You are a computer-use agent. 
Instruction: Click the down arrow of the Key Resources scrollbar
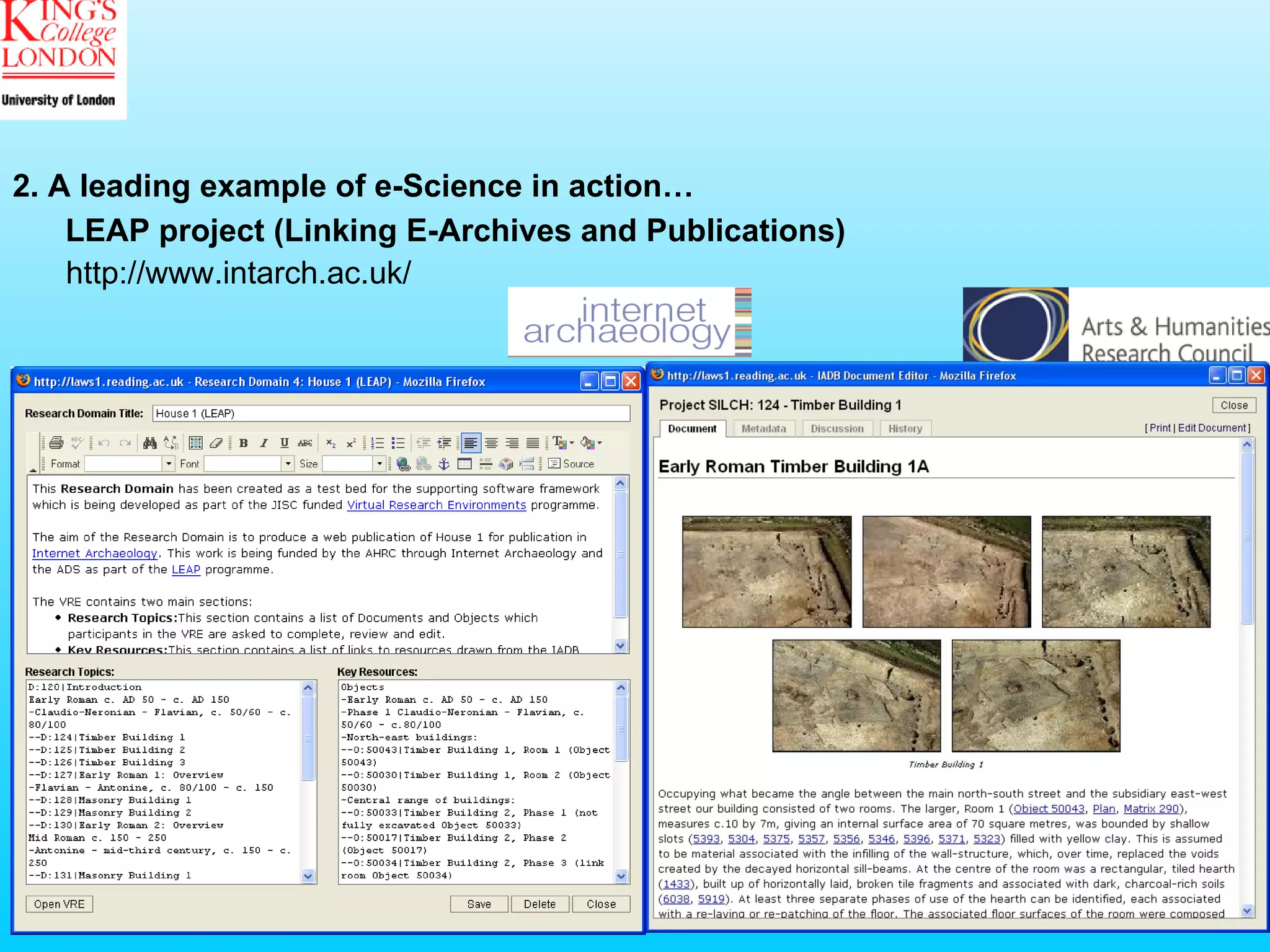pos(621,876)
